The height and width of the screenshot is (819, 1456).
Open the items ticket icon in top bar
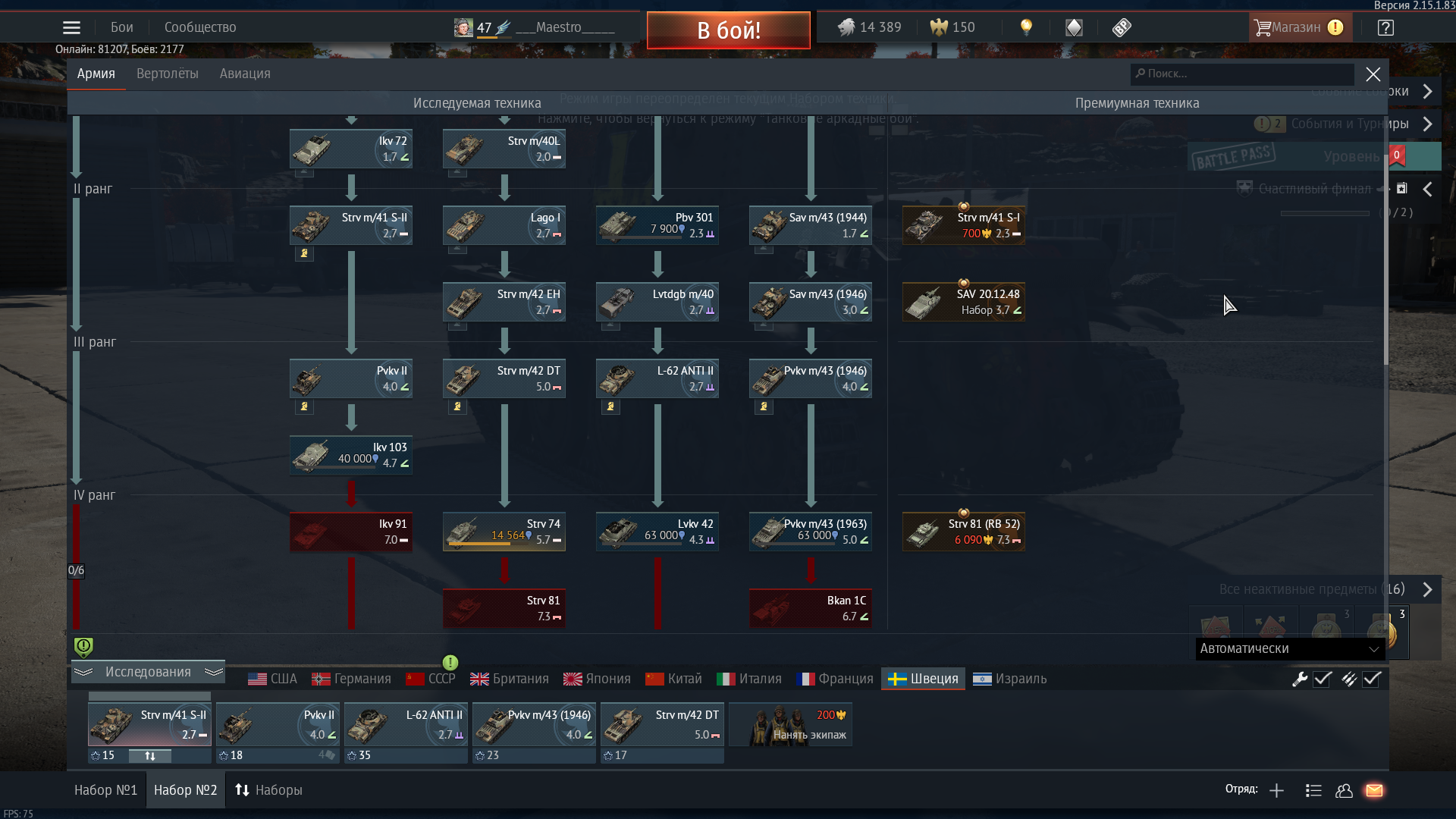click(x=1122, y=28)
